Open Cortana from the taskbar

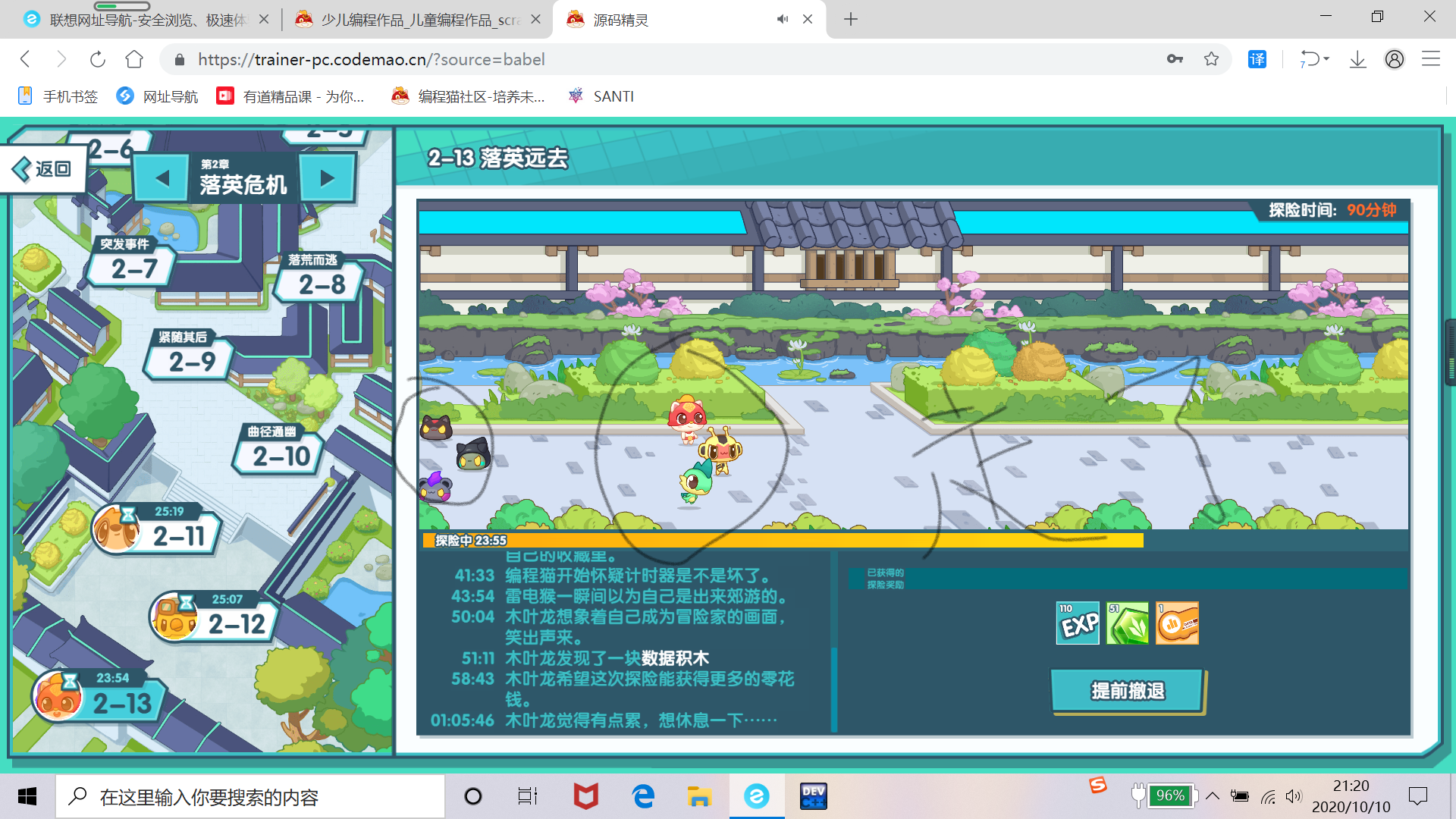[473, 796]
